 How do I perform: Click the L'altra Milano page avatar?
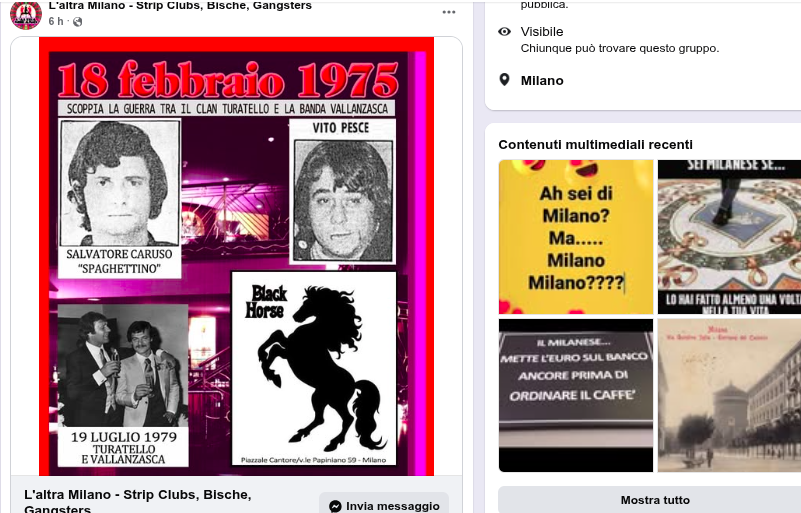pos(26,14)
